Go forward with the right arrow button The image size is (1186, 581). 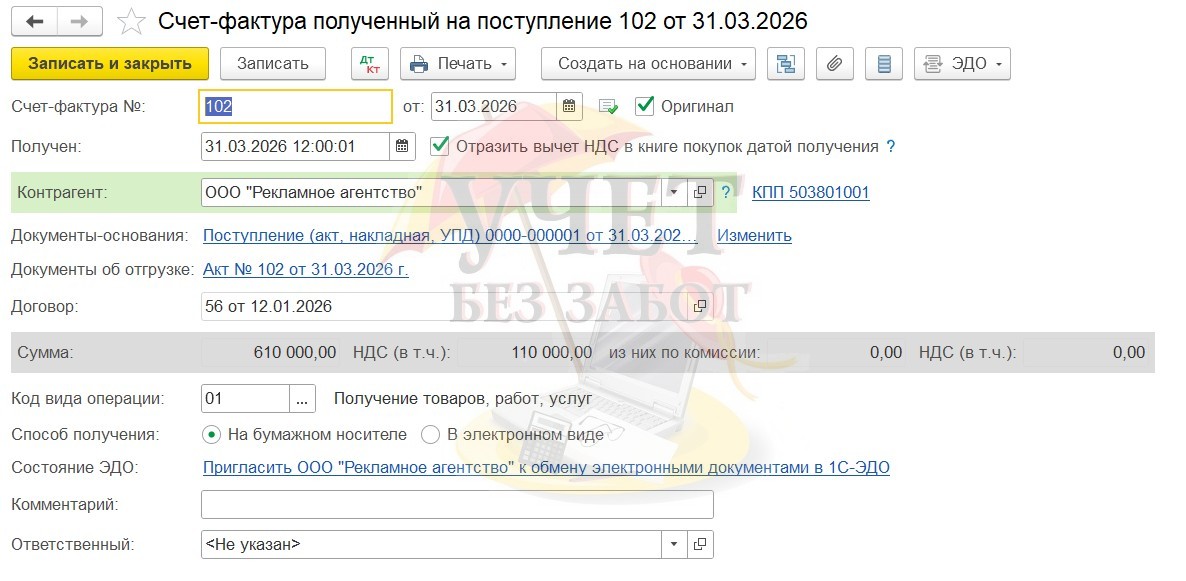(79, 22)
